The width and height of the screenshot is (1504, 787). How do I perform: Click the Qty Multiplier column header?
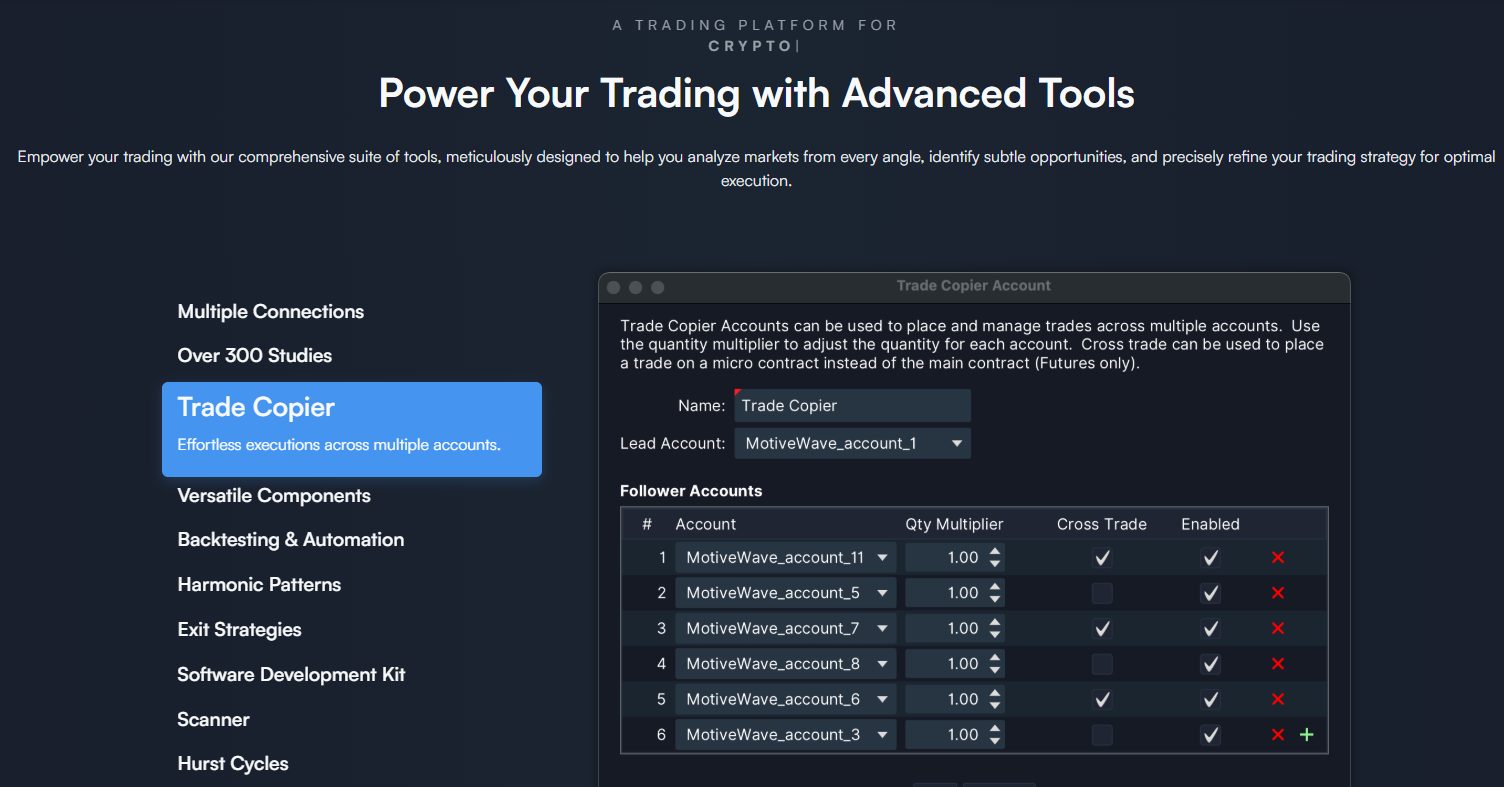(954, 524)
